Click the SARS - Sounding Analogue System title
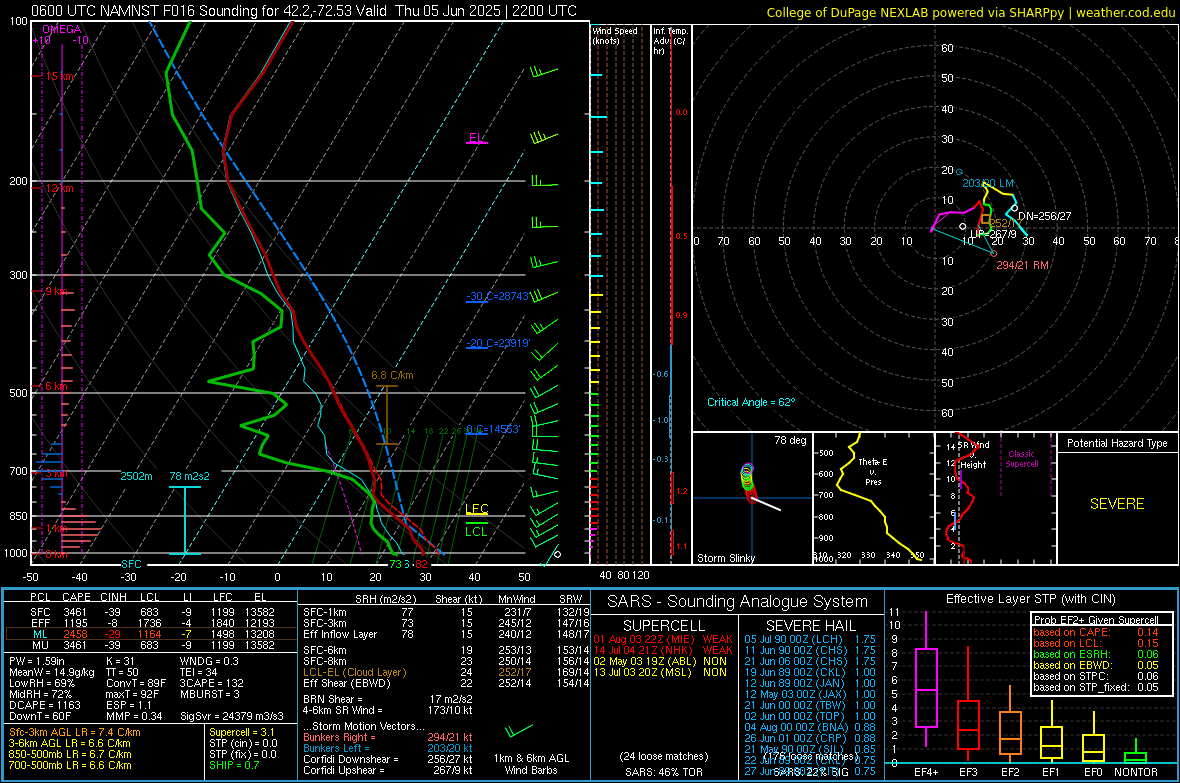This screenshot has height=783, width=1180. (738, 601)
